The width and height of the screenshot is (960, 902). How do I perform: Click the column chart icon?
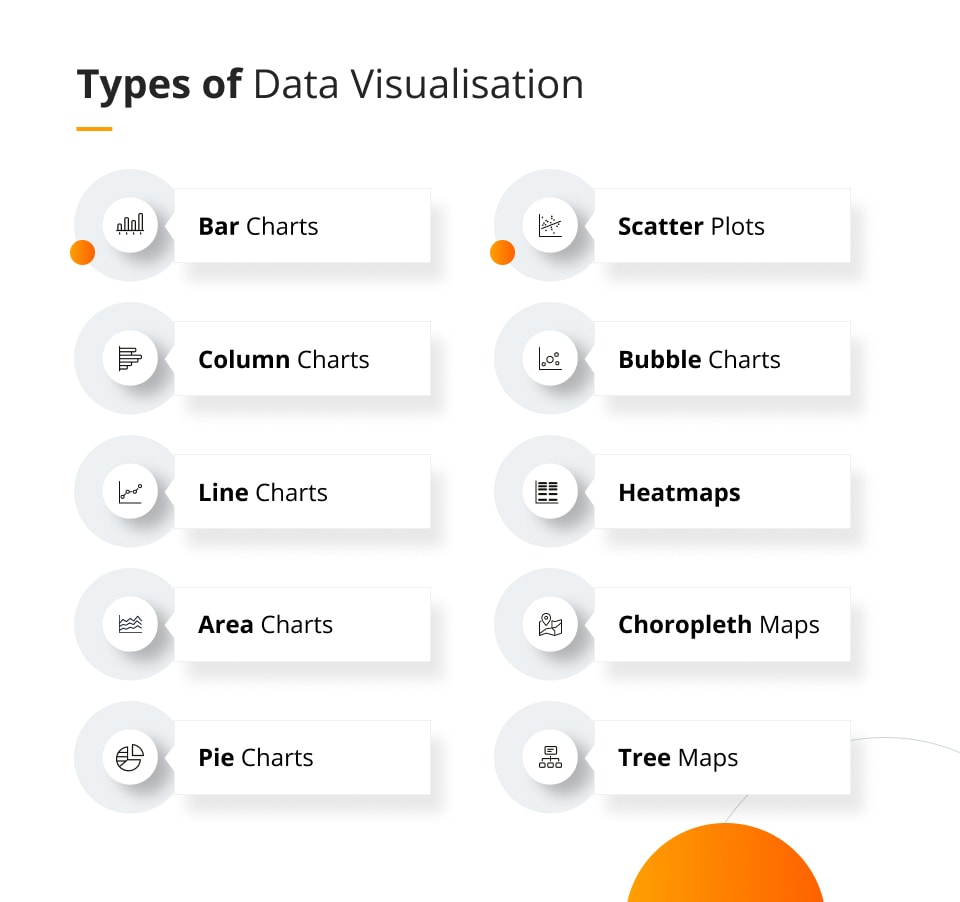pos(130,358)
